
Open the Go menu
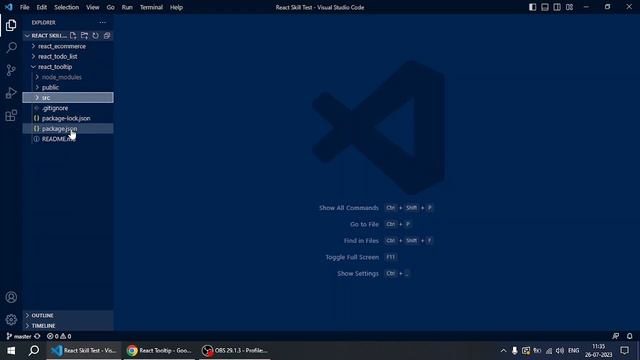(111, 7)
